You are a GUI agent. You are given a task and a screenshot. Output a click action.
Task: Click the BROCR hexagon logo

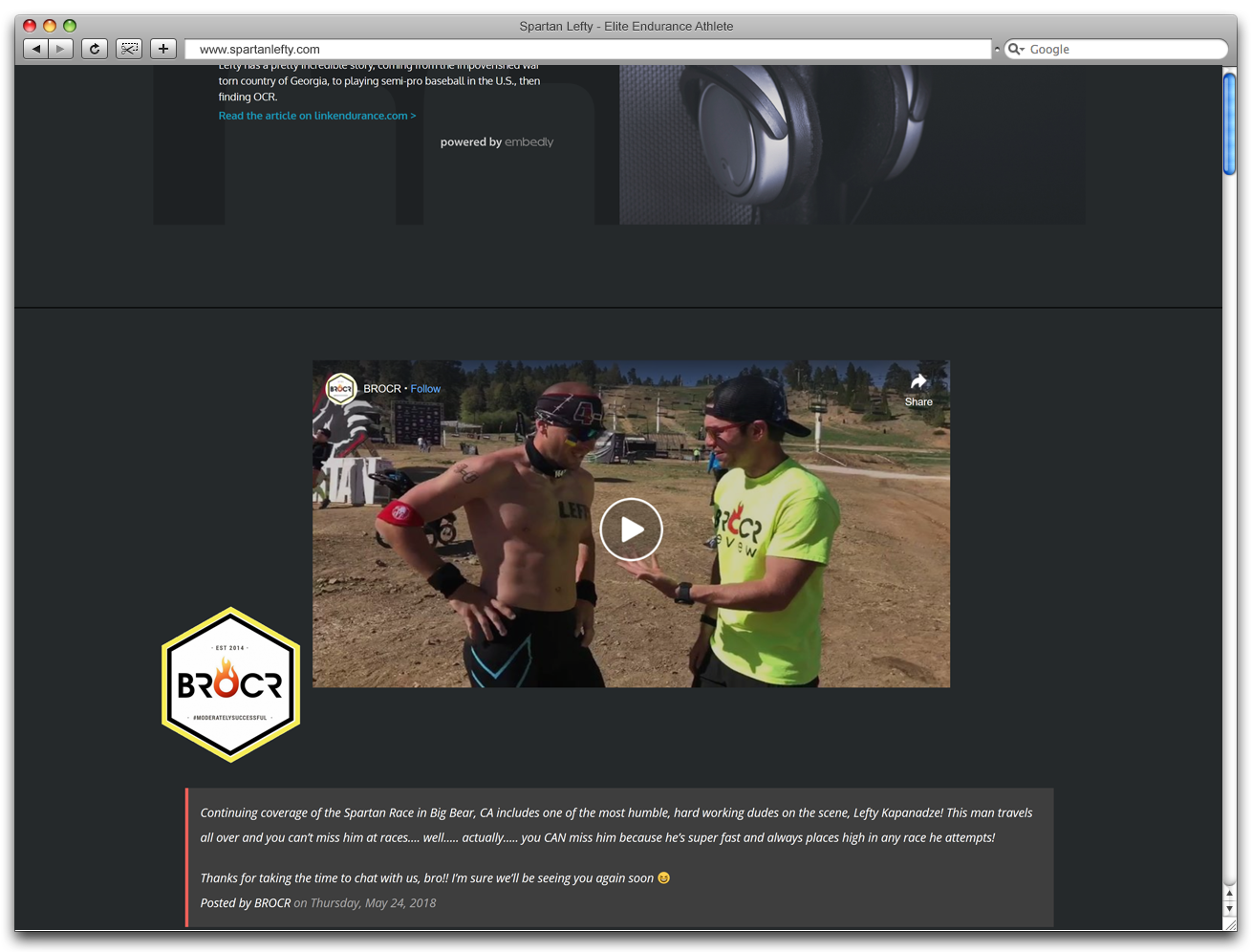230,684
